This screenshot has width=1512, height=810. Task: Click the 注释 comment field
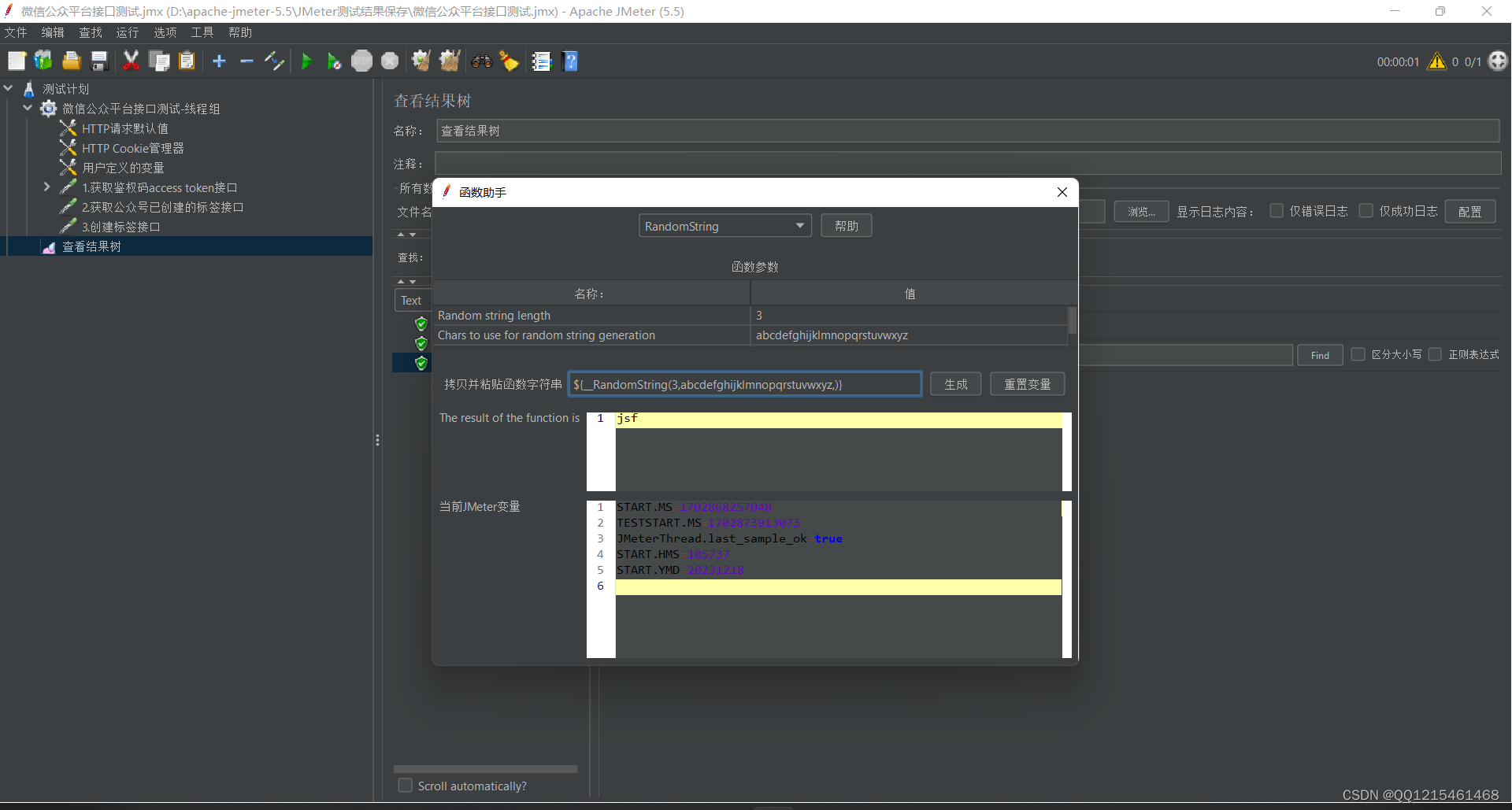pyautogui.click(x=968, y=164)
